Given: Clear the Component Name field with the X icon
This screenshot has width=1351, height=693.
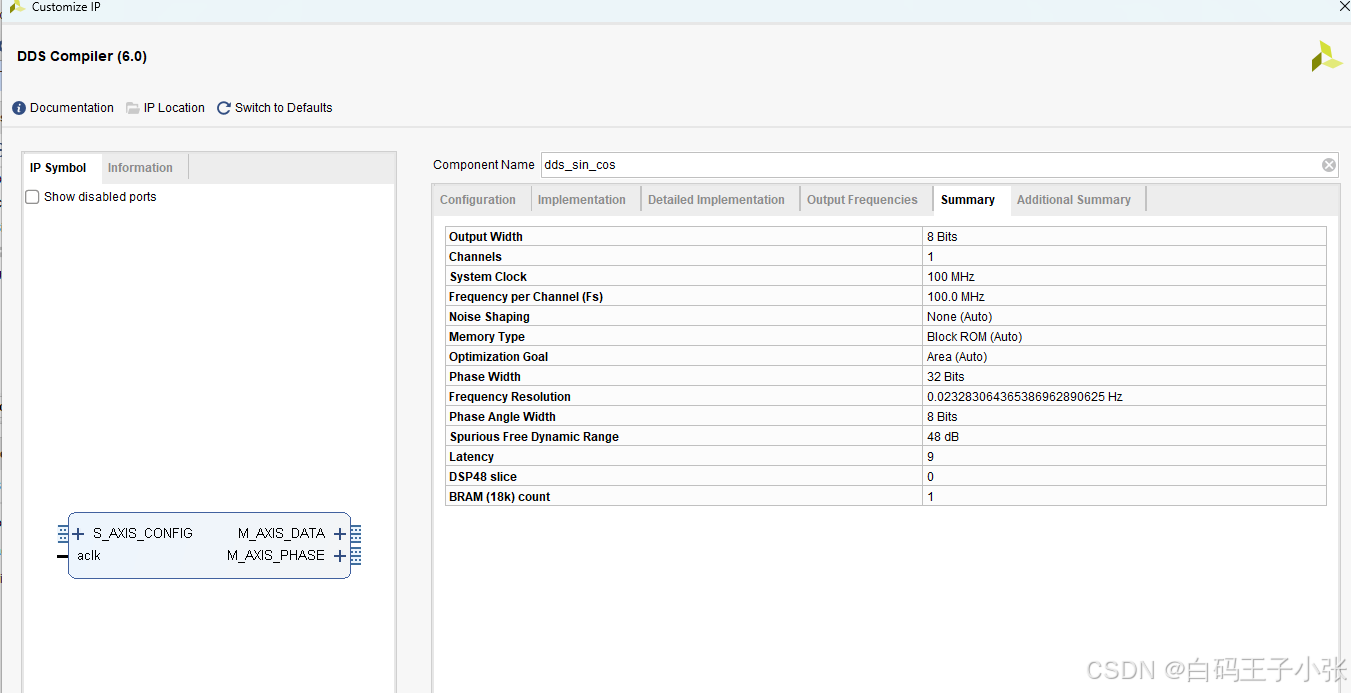Looking at the screenshot, I should point(1329,165).
